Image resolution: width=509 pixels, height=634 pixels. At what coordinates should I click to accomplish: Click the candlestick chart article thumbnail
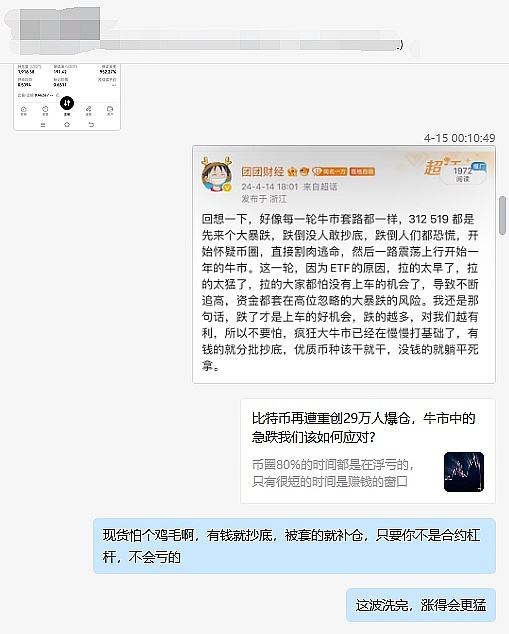click(x=464, y=472)
